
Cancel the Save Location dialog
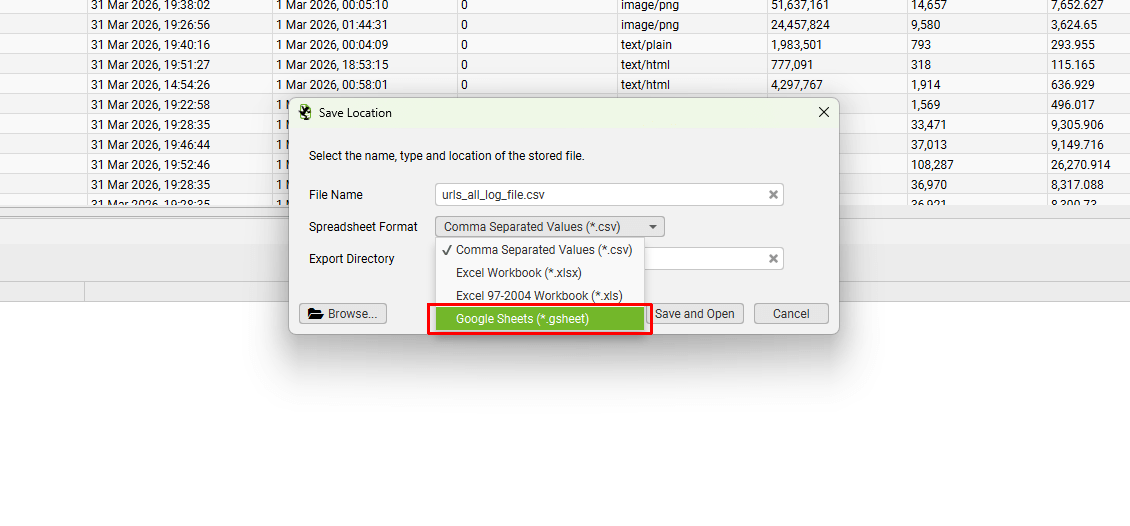[791, 313]
